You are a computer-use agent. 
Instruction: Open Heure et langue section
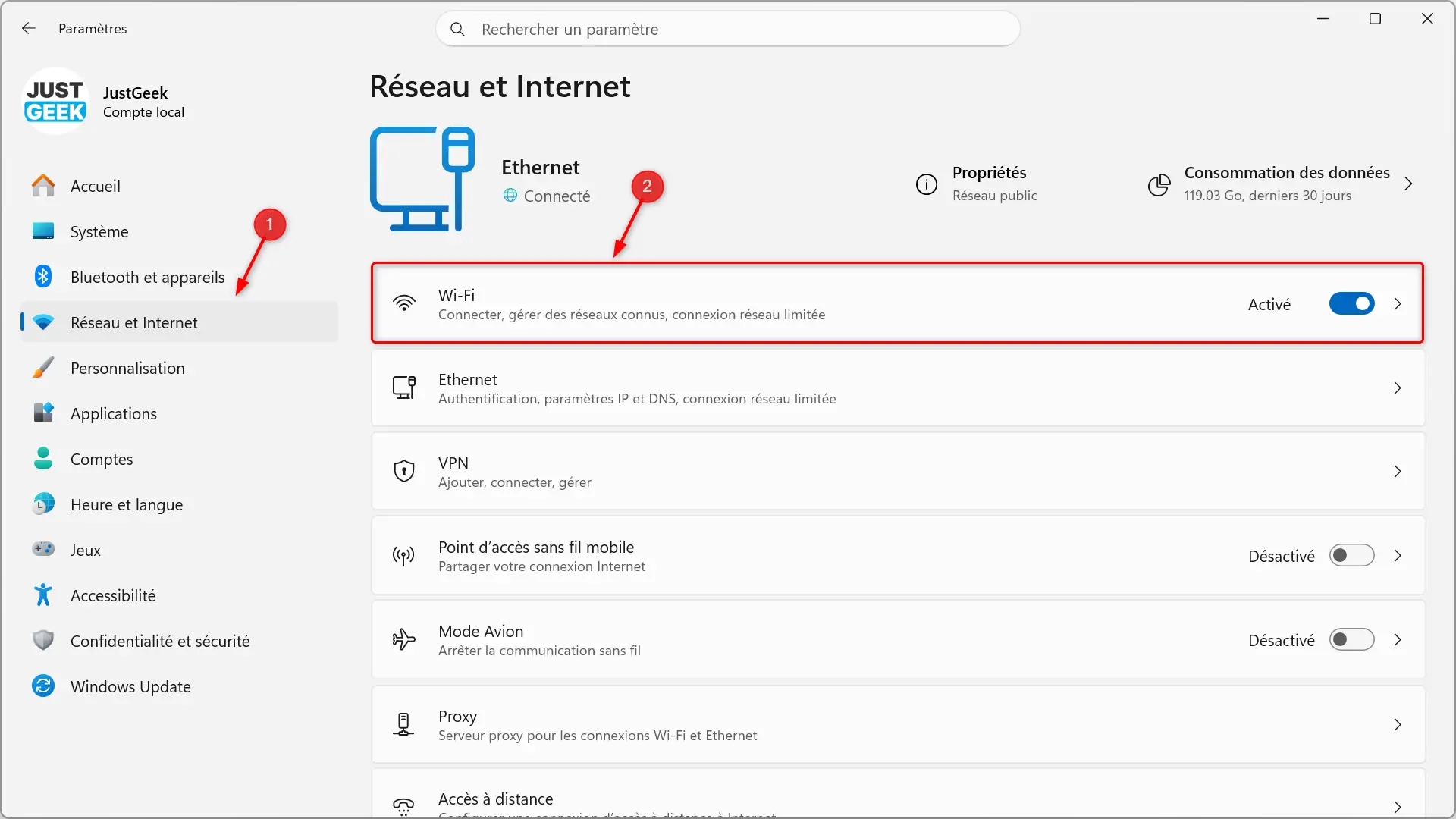(x=179, y=504)
